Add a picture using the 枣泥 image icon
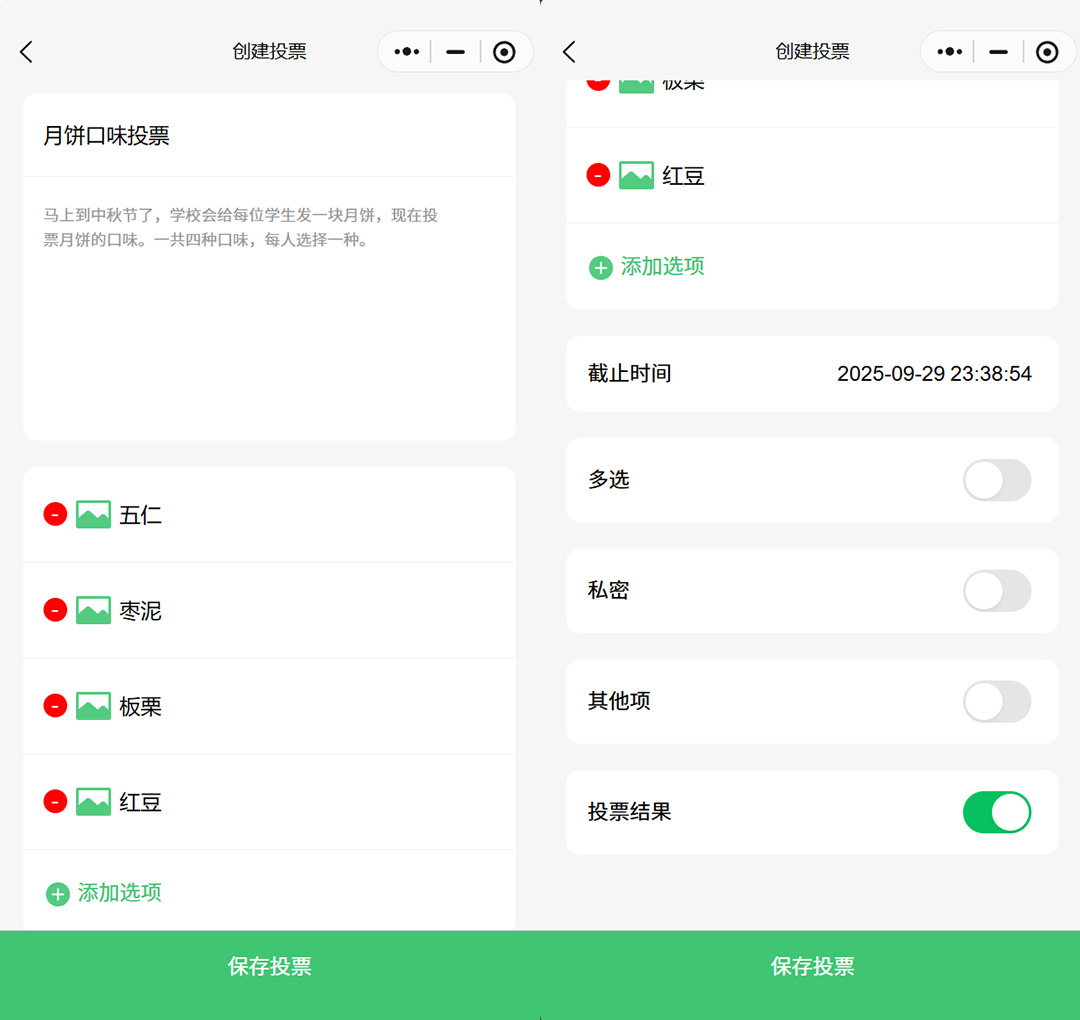 (x=93, y=610)
